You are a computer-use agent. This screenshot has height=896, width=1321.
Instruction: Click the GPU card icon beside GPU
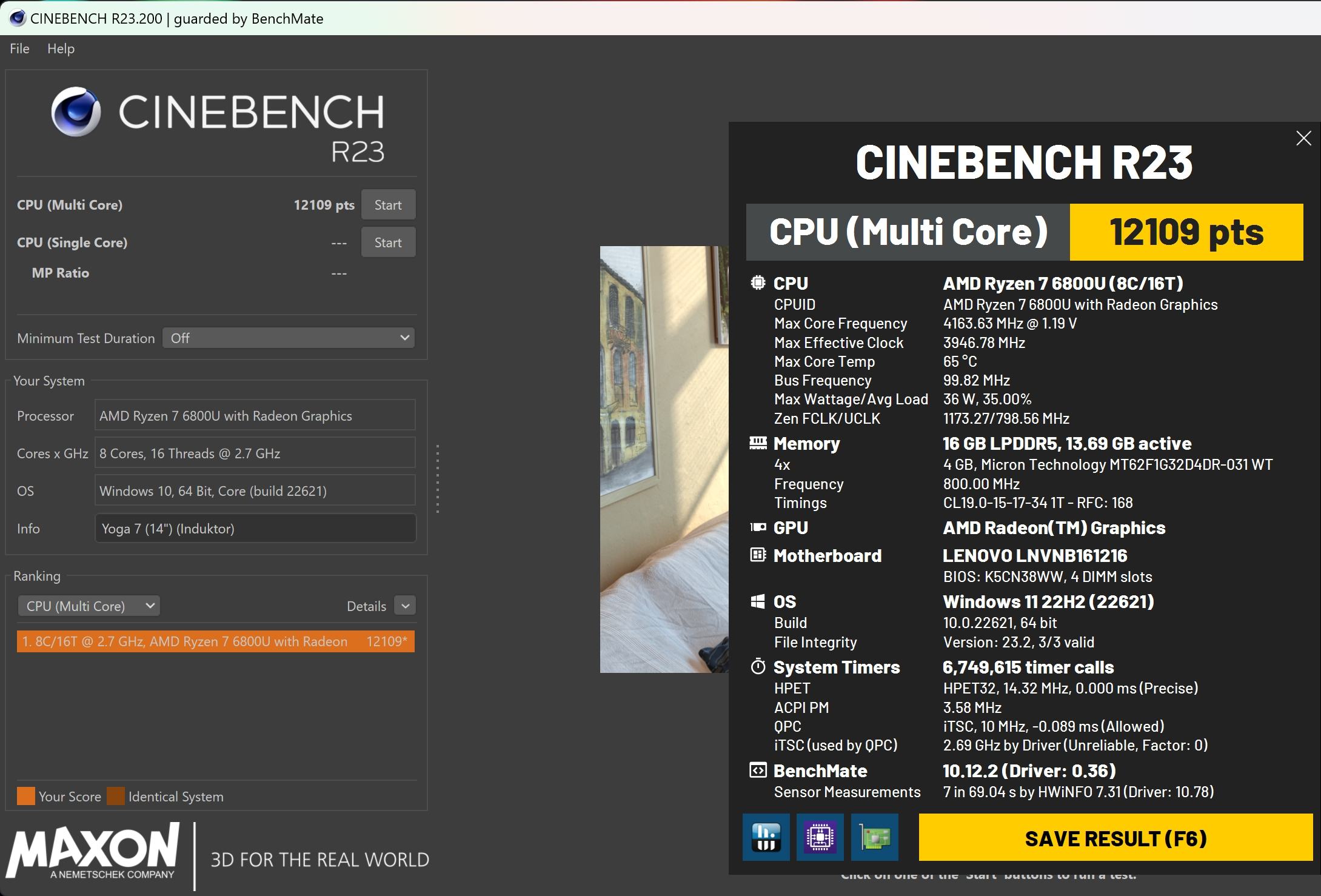point(758,527)
